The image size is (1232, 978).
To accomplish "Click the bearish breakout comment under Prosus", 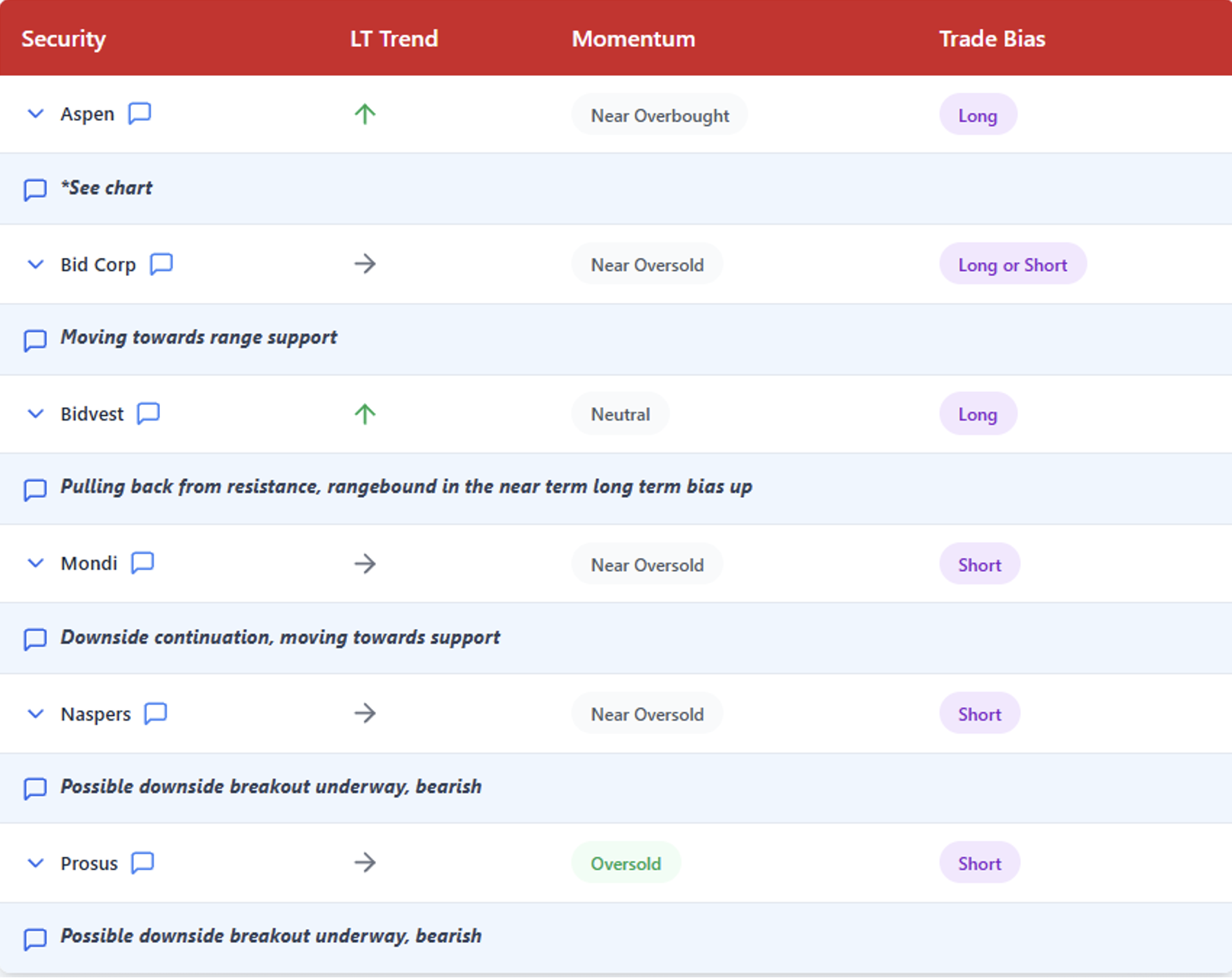I will [x=271, y=936].
